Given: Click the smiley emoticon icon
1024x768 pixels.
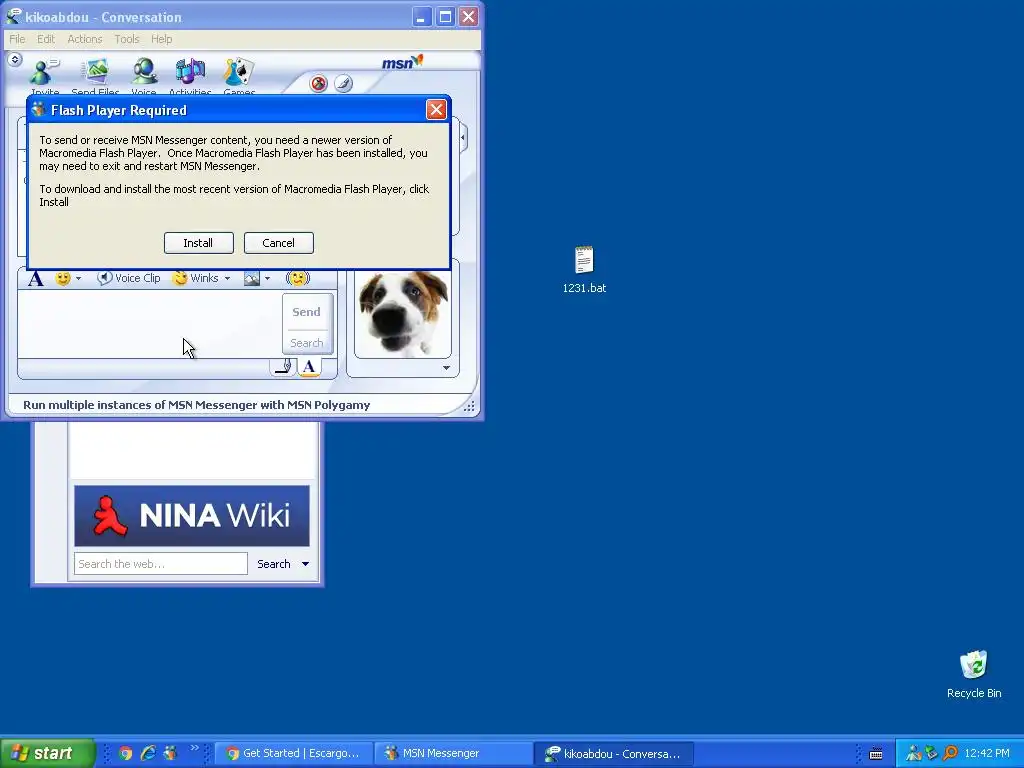Looking at the screenshot, I should coord(63,279).
